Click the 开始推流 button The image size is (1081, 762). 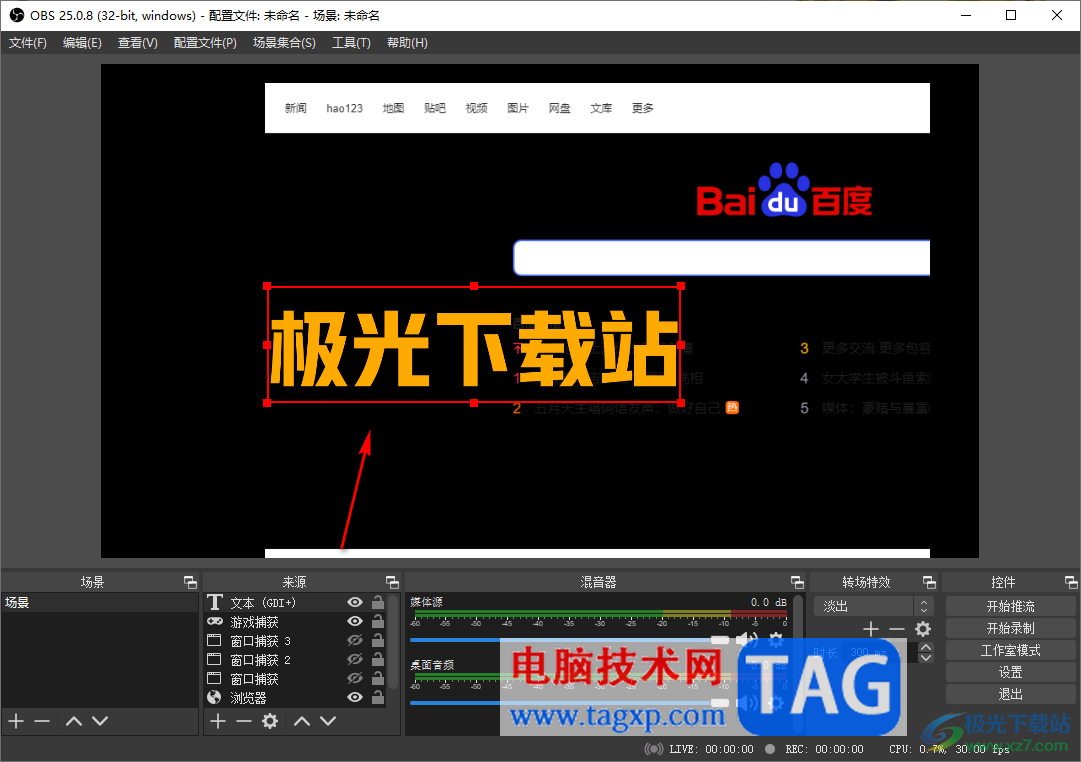click(x=1010, y=606)
